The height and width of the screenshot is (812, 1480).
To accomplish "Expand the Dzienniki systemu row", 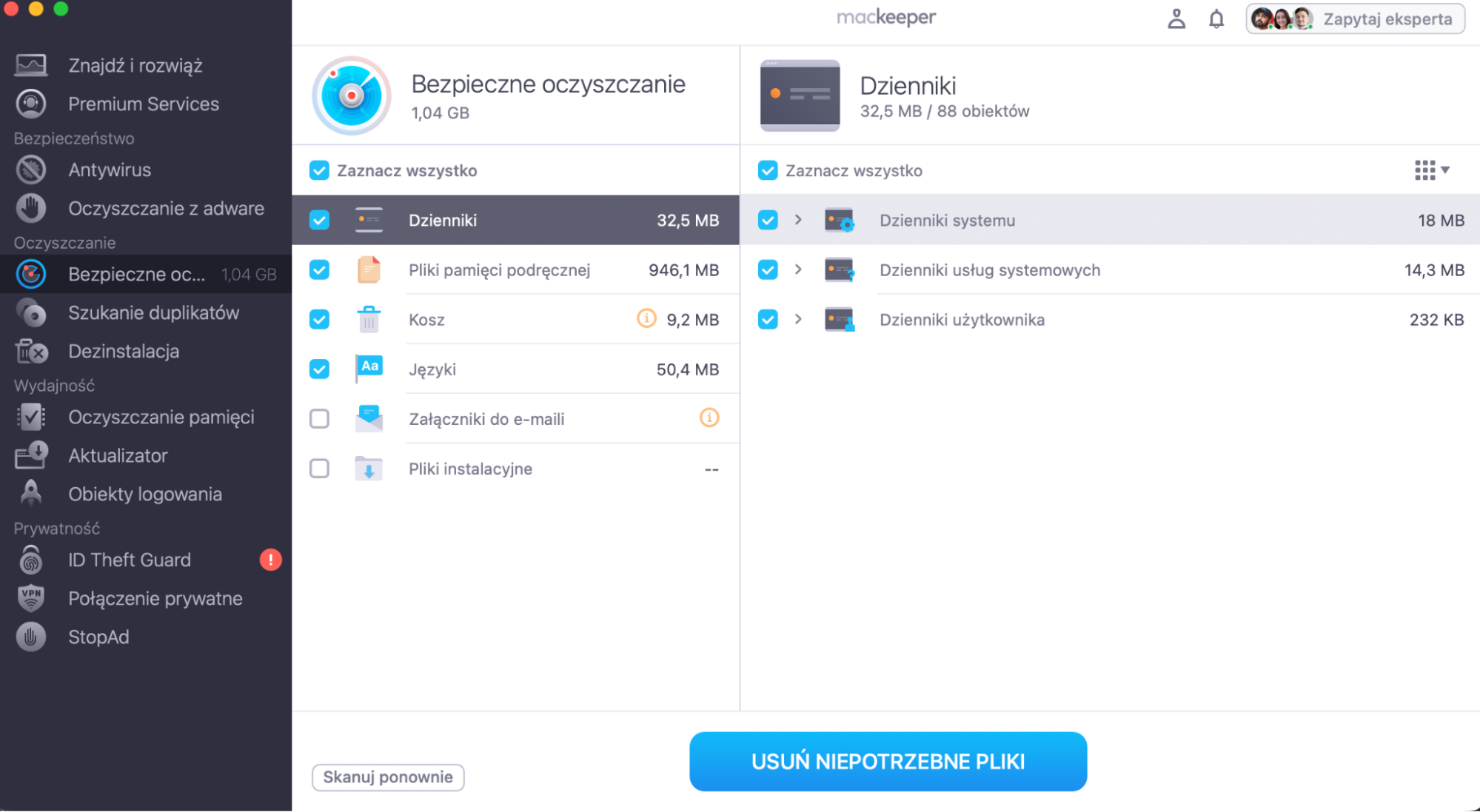I will [x=798, y=220].
